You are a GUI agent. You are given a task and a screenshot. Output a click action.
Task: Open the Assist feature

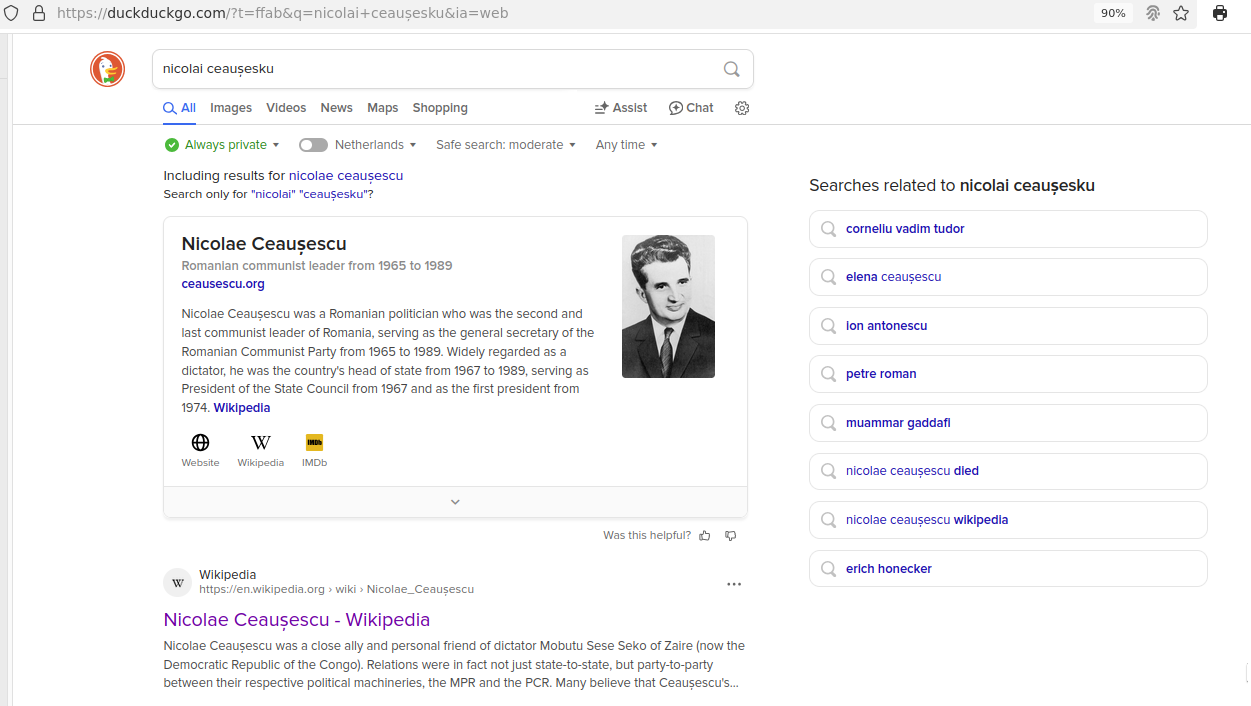621,108
